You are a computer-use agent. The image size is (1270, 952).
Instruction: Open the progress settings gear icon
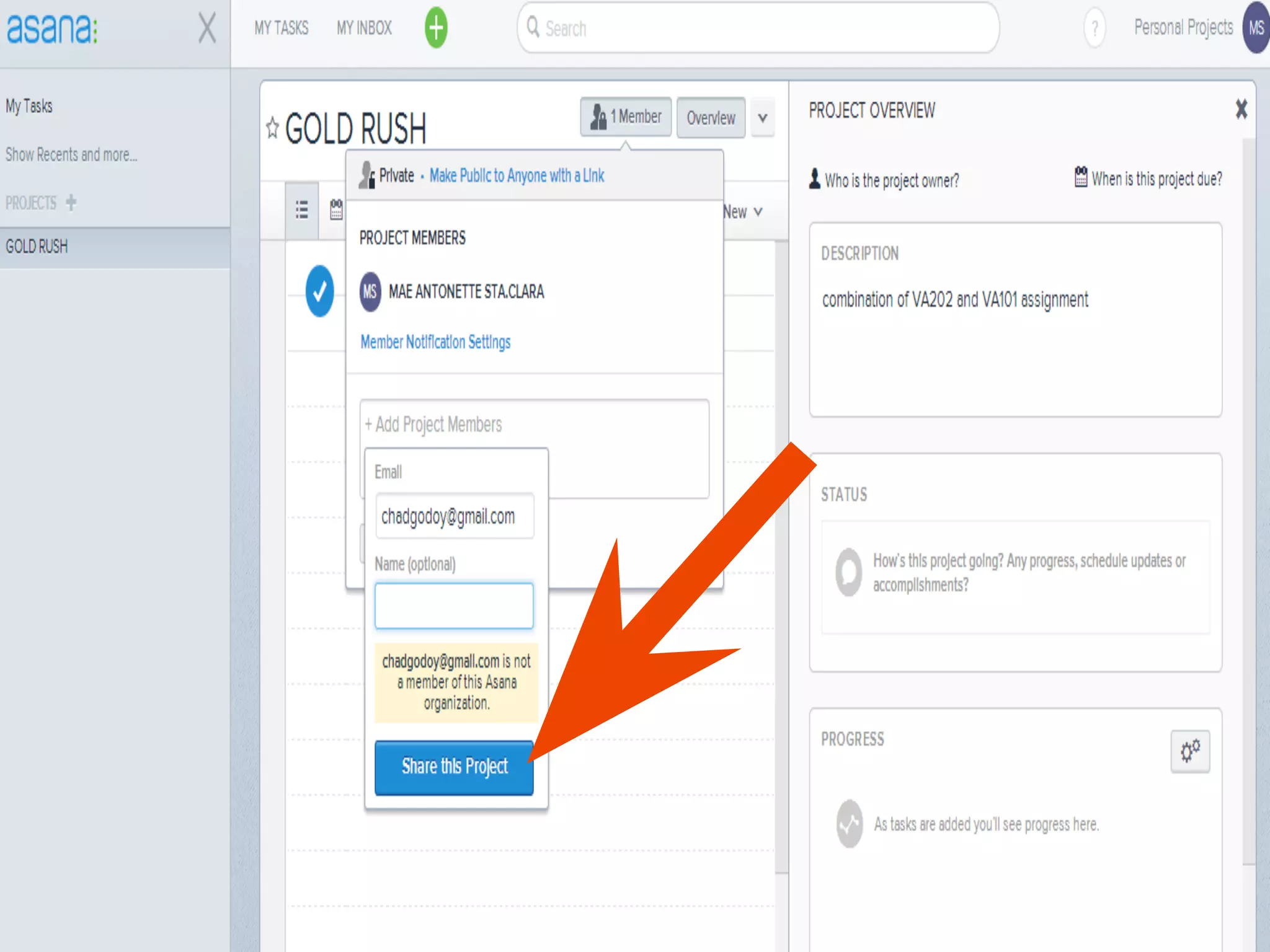point(1189,751)
